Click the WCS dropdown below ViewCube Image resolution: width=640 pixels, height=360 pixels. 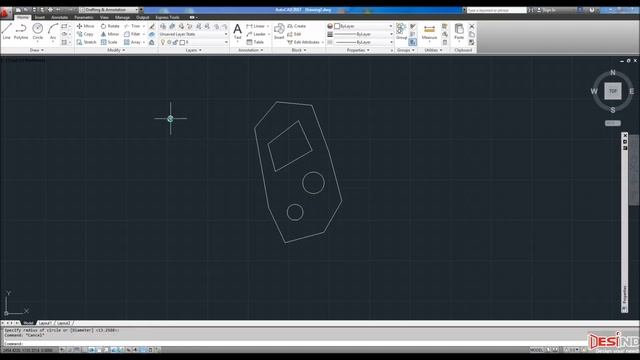click(613, 123)
